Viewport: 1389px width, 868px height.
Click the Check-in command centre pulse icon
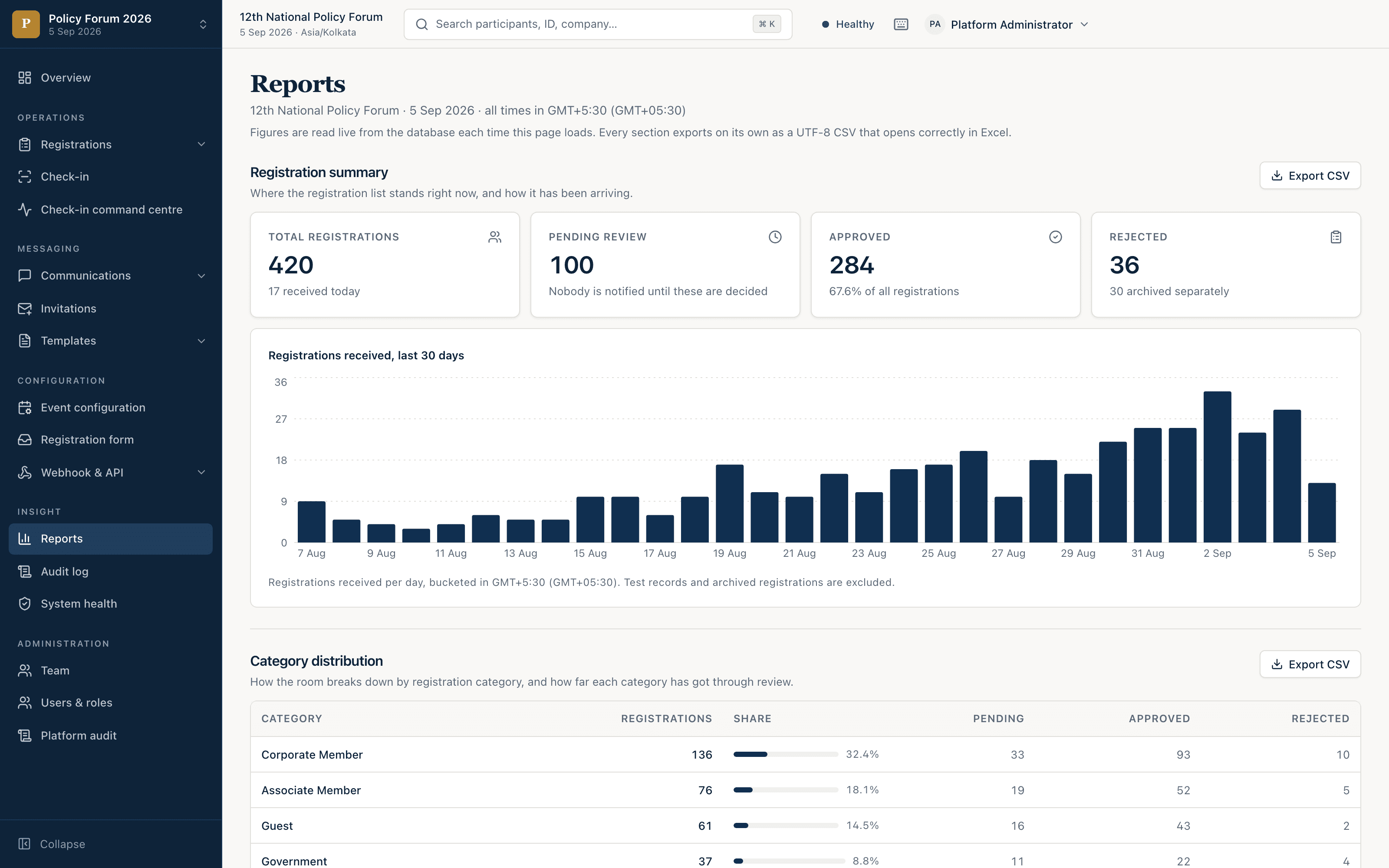point(25,210)
